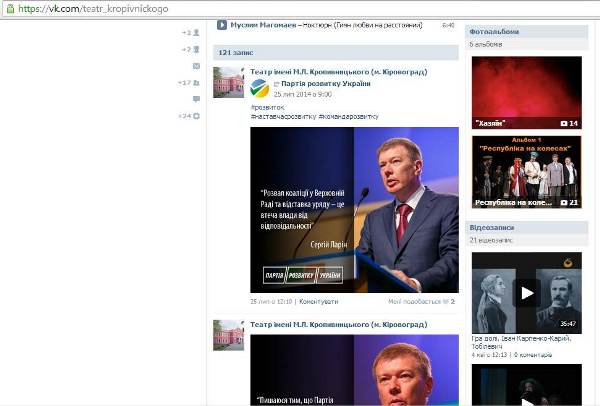Open the '6 альбомів' albums count text

coord(486,44)
